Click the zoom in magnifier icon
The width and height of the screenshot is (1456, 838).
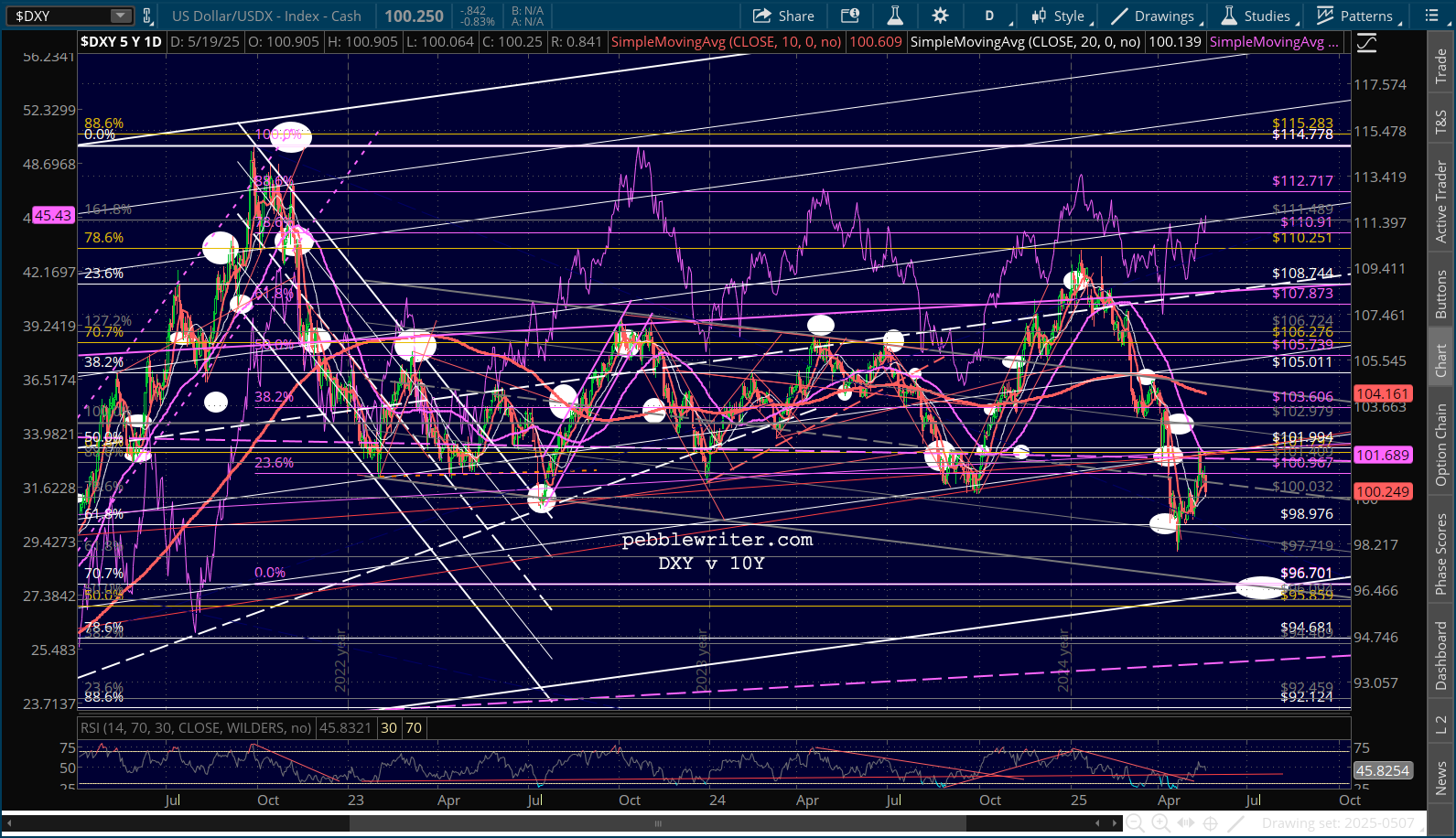point(1160,823)
